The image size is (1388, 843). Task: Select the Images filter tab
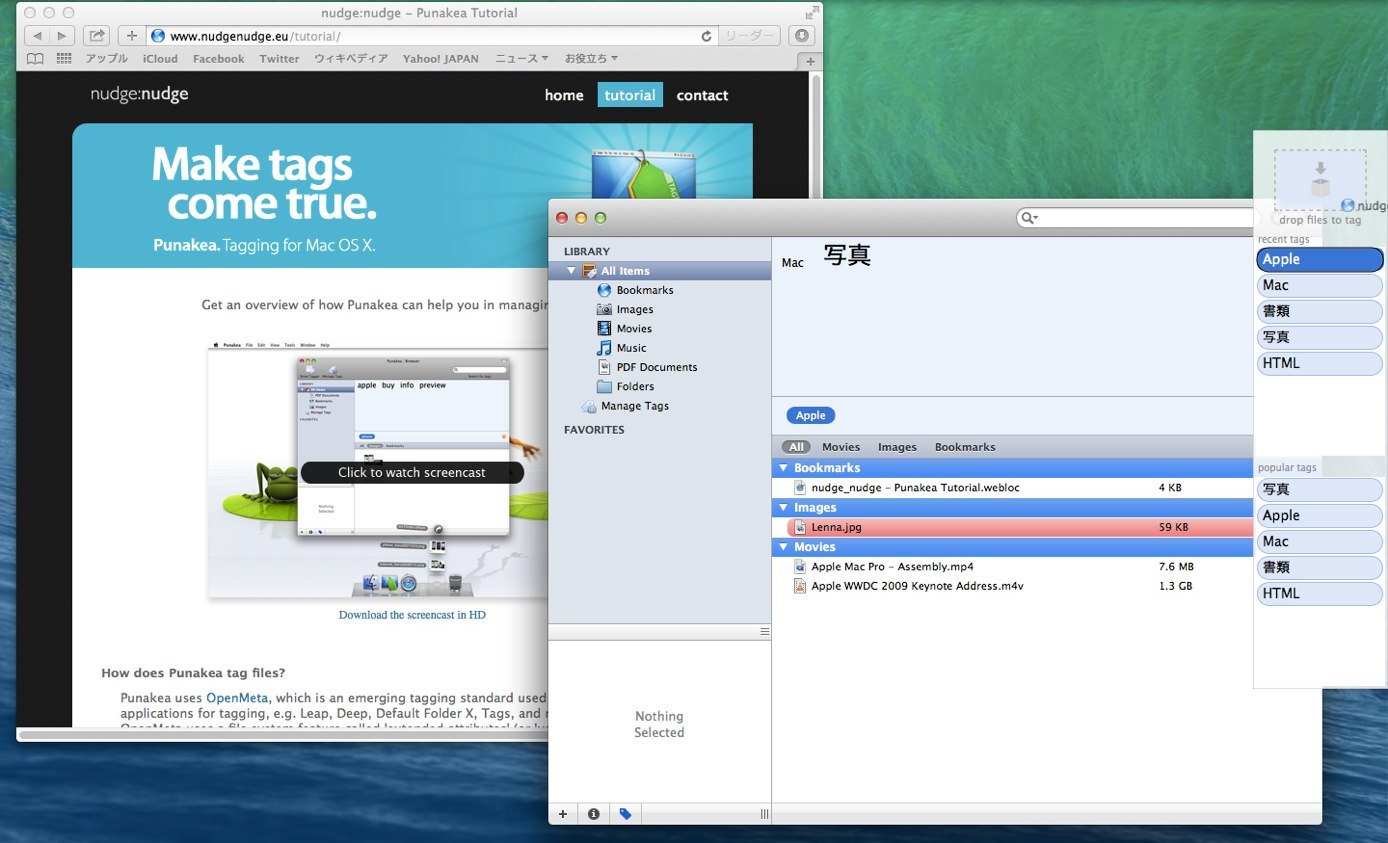pos(897,447)
